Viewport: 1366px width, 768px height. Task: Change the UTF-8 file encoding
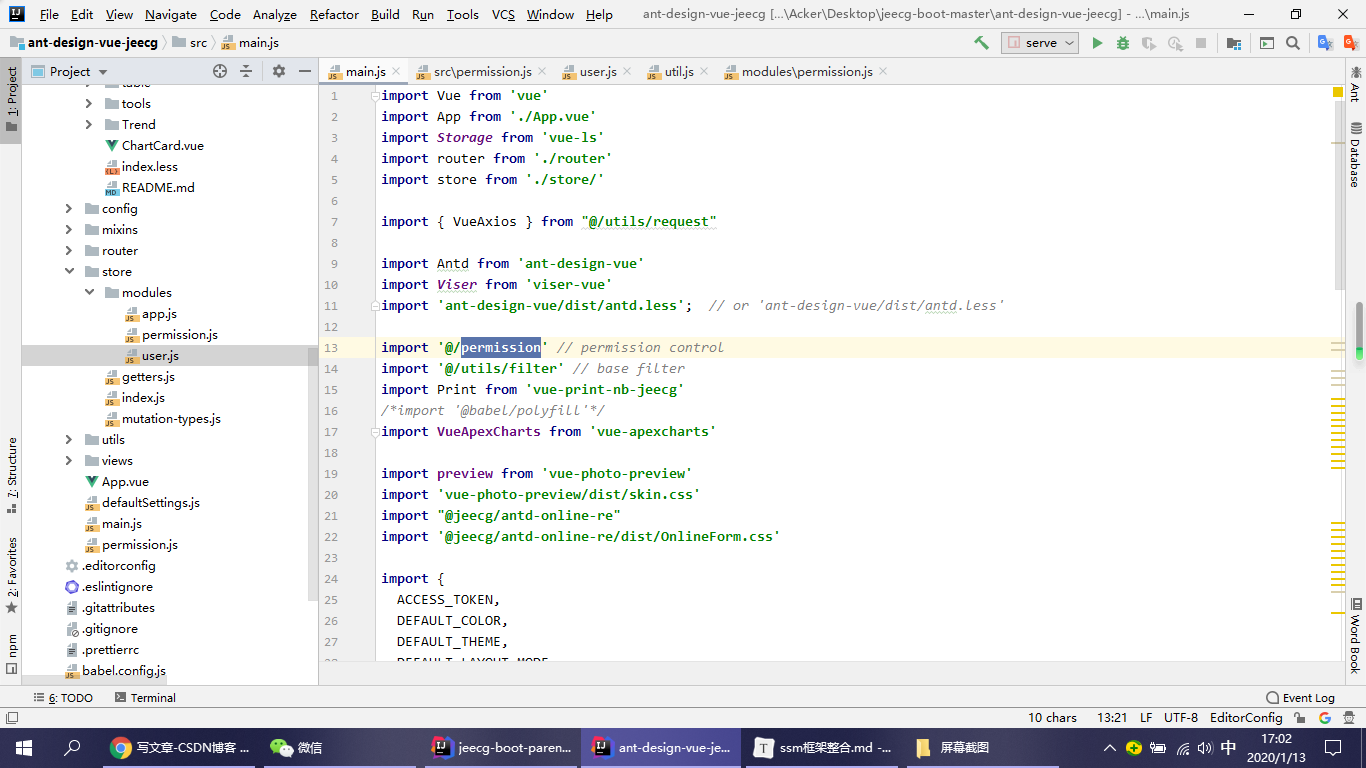(x=1181, y=717)
